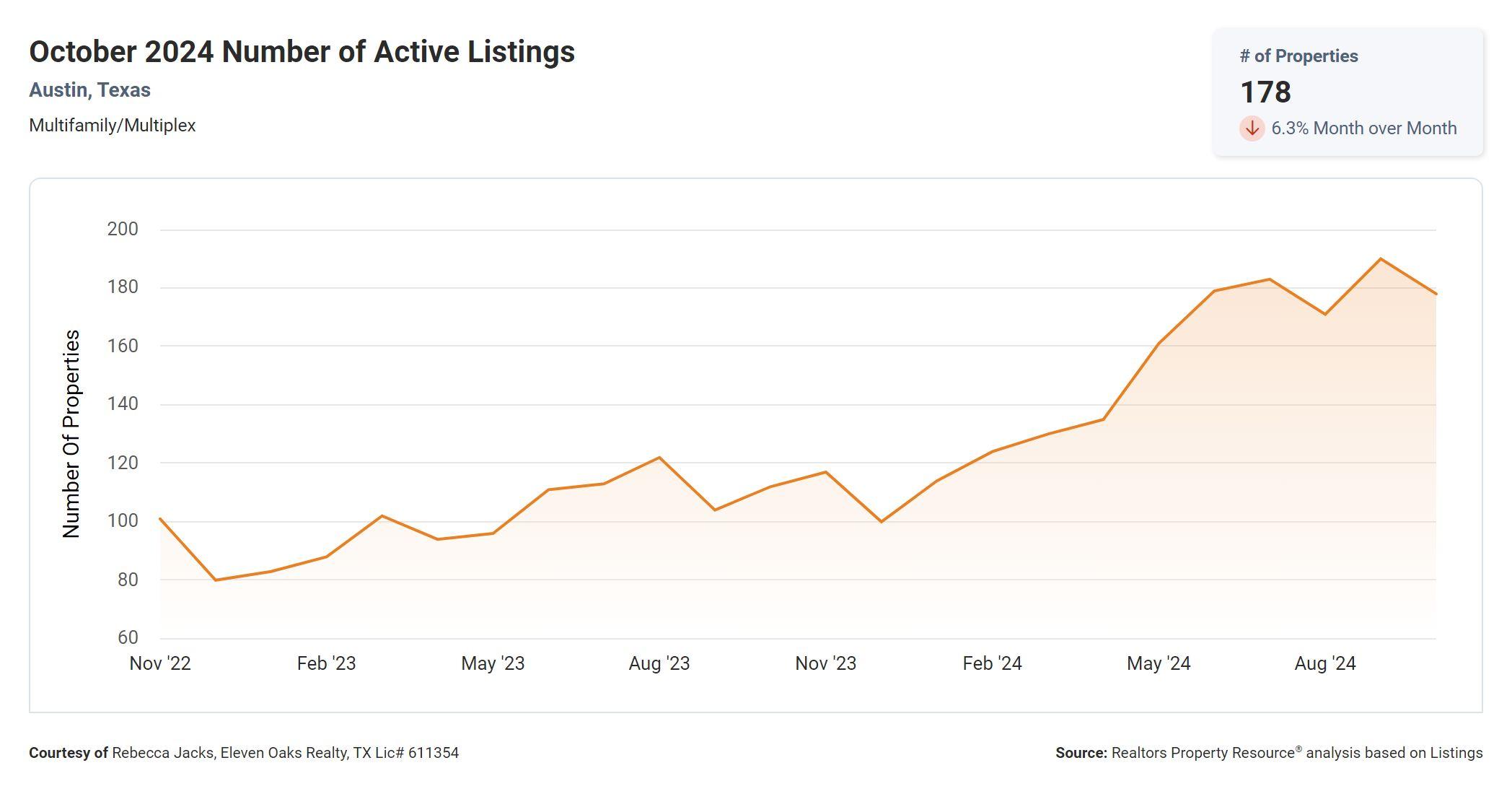The width and height of the screenshot is (1512, 794).
Task: Click the Feb '23 x-axis label
Action: tap(326, 663)
